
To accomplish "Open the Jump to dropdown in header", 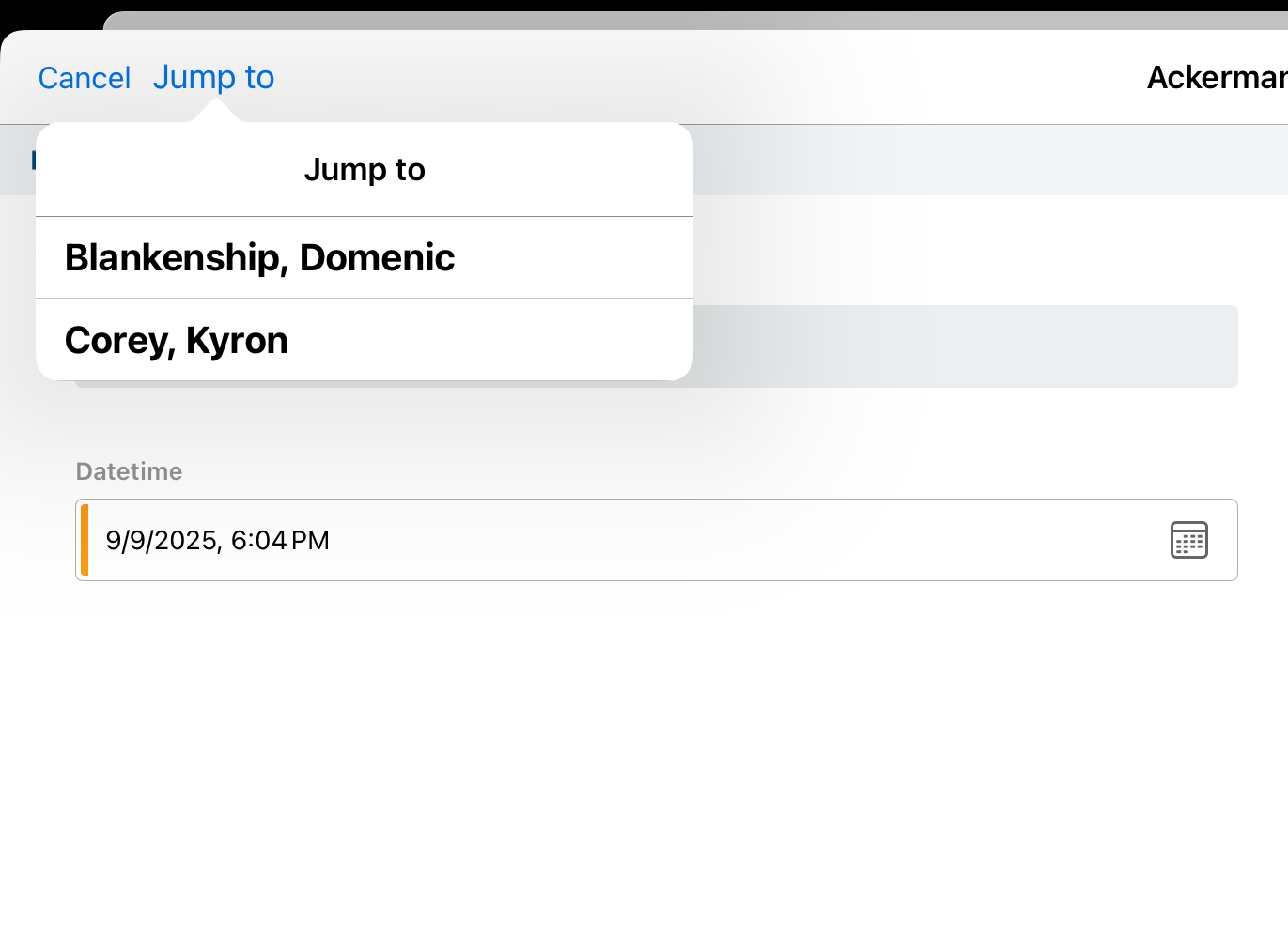I will coord(213,78).
